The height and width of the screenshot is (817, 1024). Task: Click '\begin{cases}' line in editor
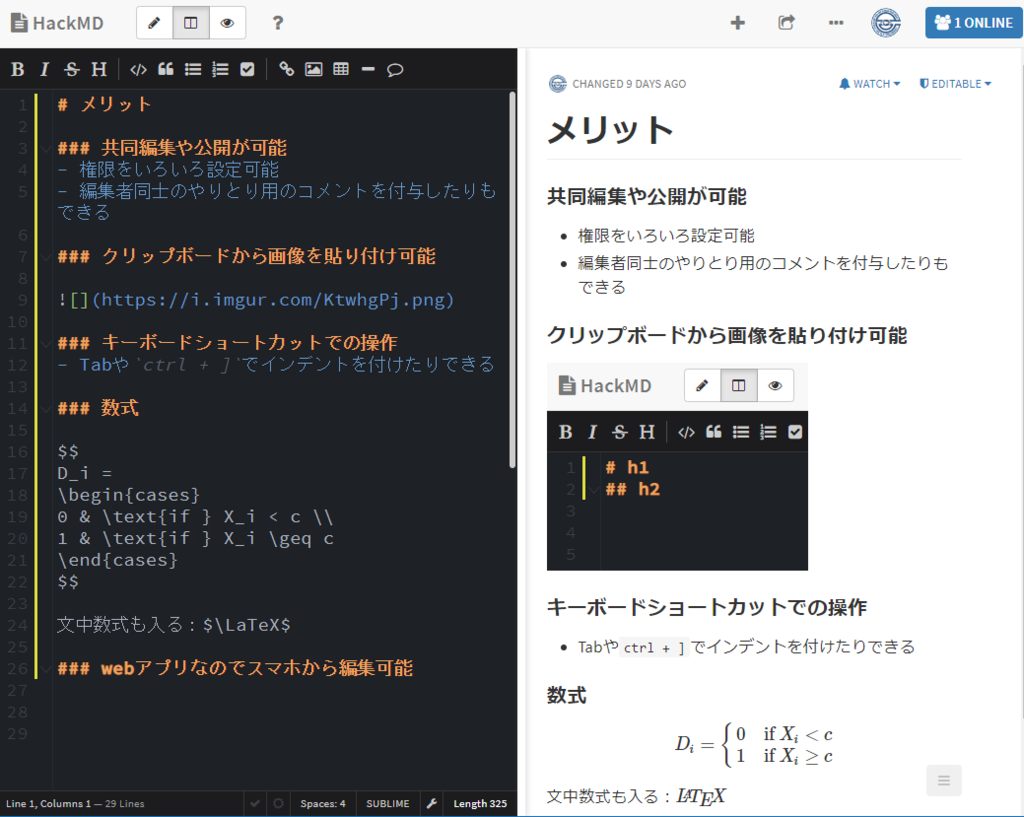coord(129,495)
